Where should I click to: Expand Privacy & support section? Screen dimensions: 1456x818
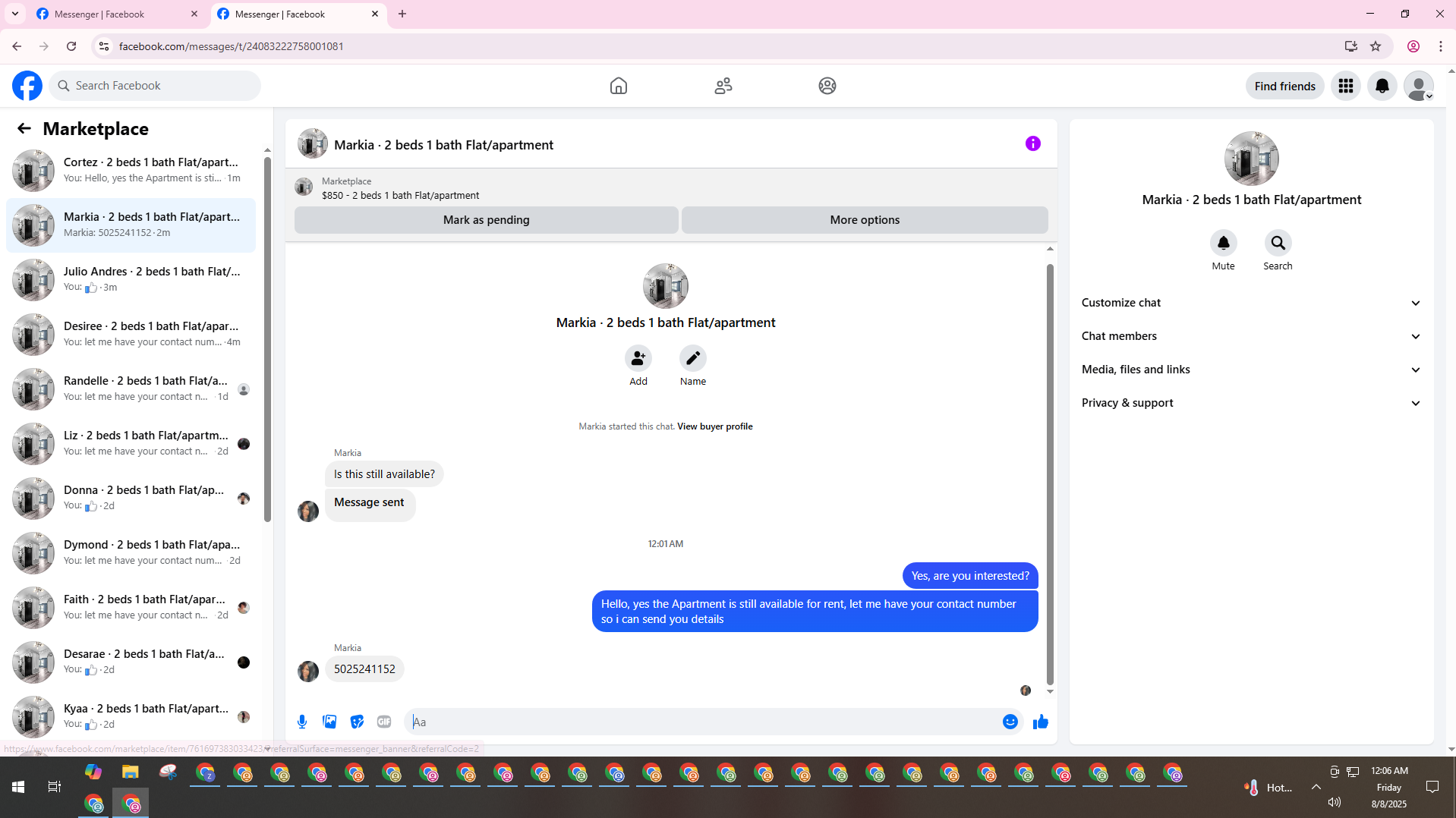click(1251, 403)
